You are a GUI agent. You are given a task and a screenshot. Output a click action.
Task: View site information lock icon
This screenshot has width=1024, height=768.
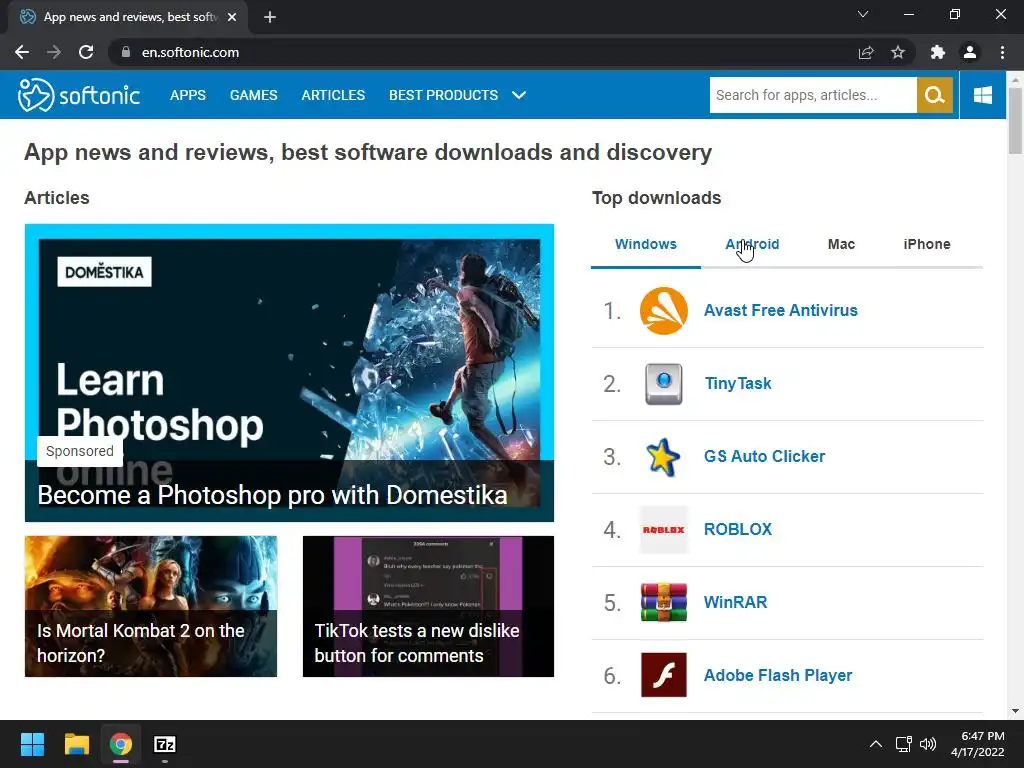pyautogui.click(x=126, y=52)
